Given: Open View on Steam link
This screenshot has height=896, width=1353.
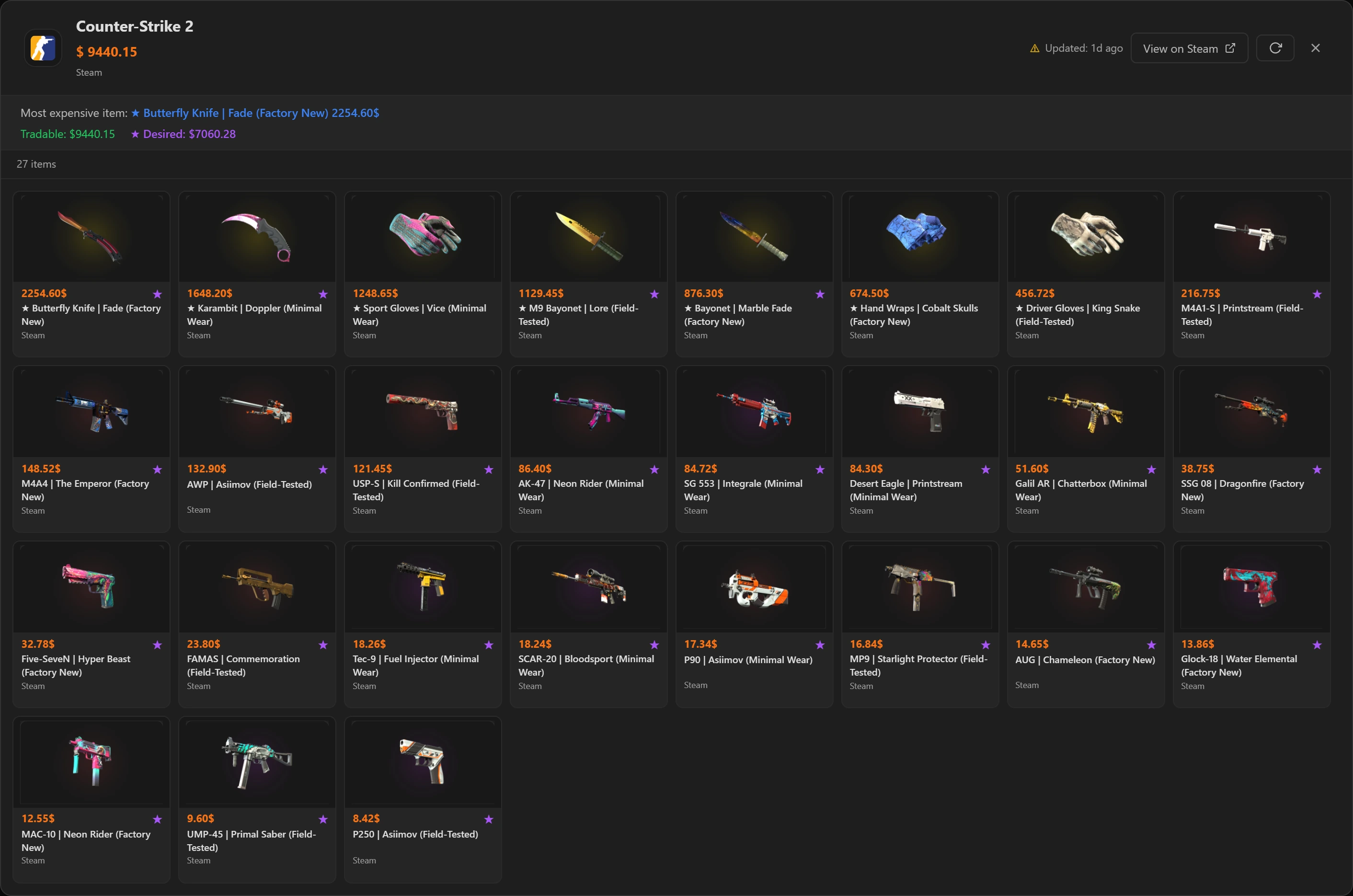Looking at the screenshot, I should [x=1189, y=48].
